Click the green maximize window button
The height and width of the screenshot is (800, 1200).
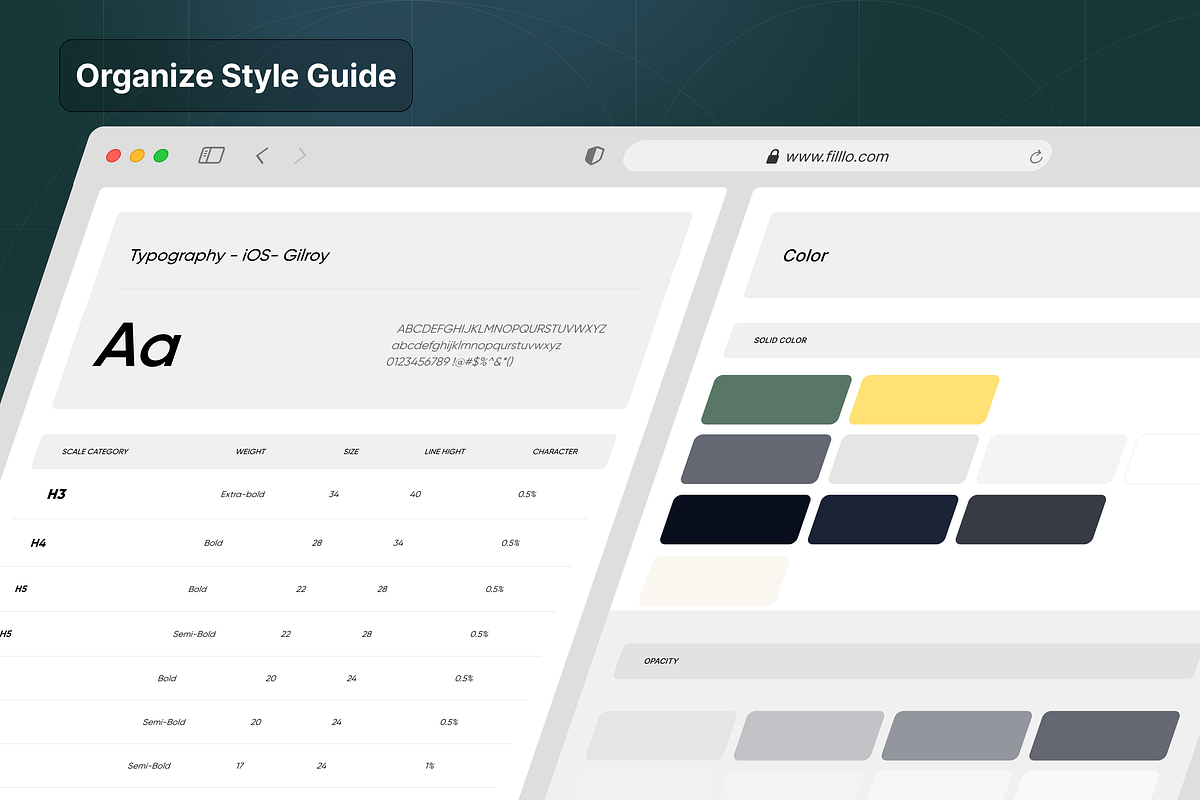[161, 156]
